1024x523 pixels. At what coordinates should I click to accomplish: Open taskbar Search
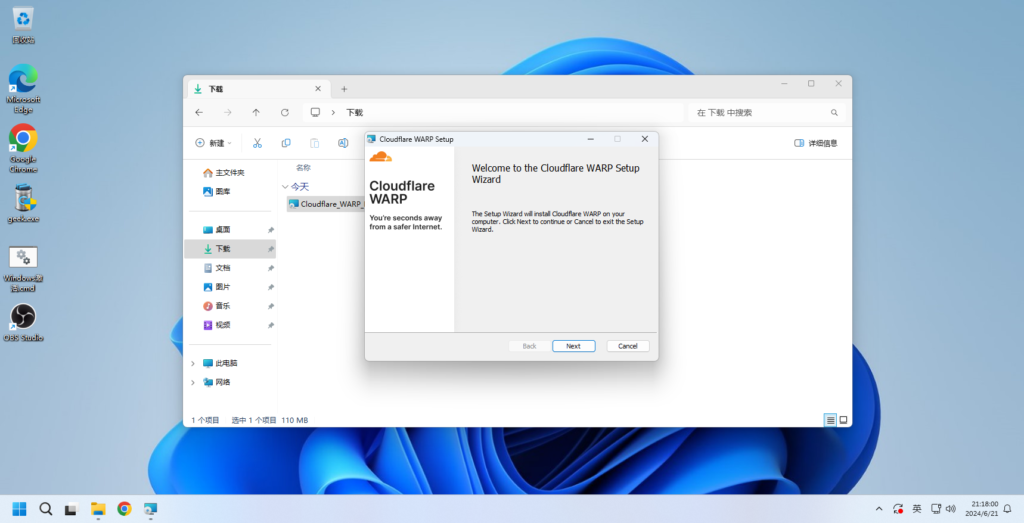[x=46, y=509]
